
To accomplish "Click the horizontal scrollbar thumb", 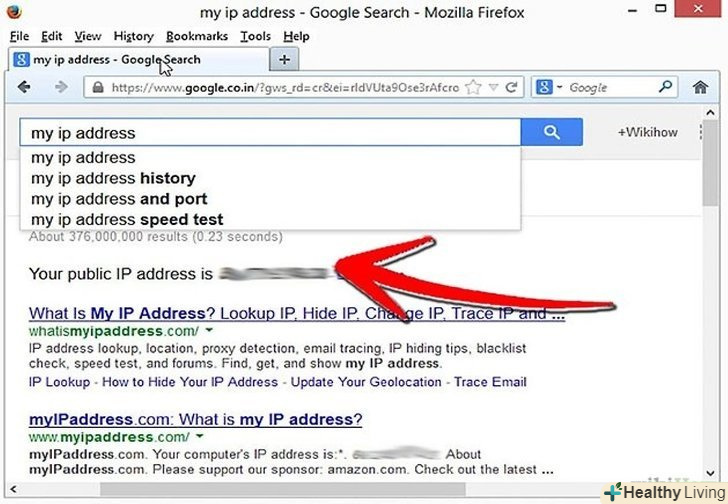I will pyautogui.click(x=283, y=489).
